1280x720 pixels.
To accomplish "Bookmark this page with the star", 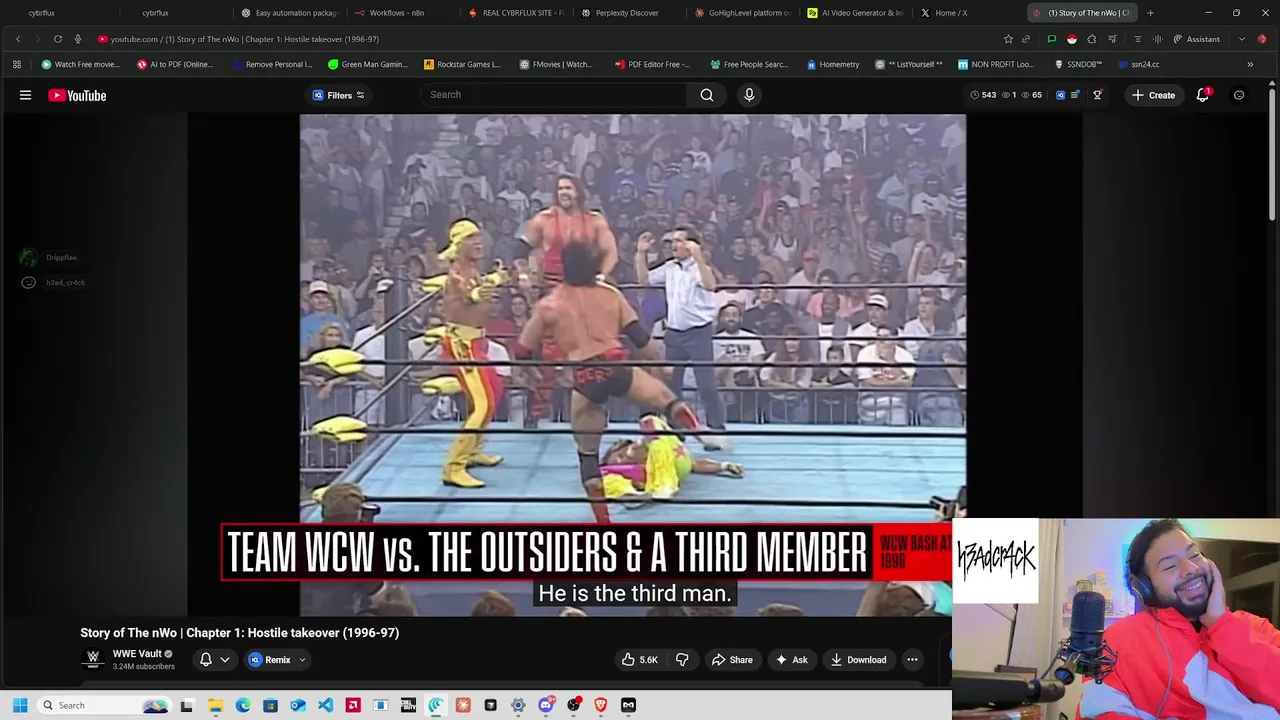I will pos(1008,39).
